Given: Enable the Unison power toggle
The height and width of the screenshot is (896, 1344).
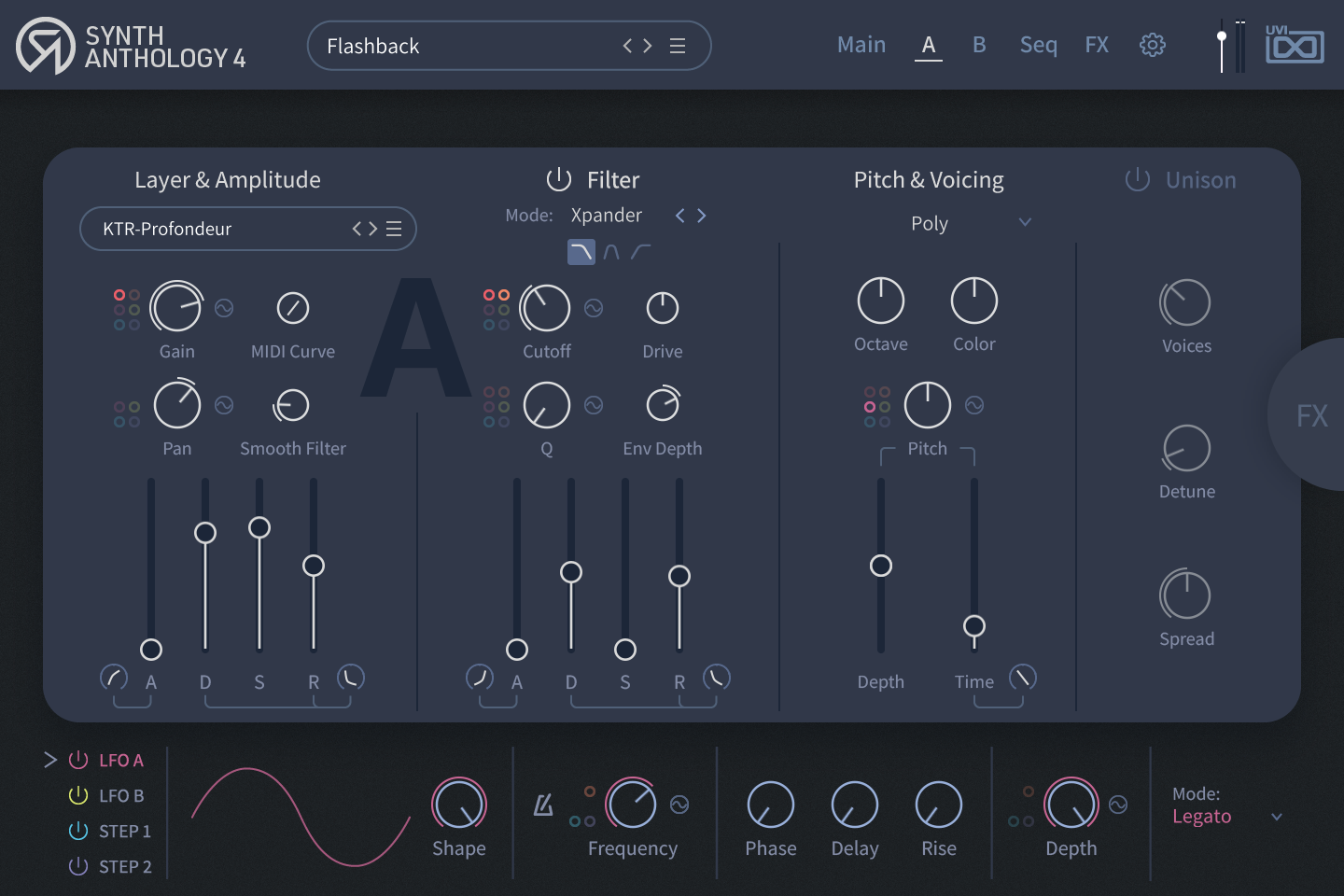Looking at the screenshot, I should 1138,179.
